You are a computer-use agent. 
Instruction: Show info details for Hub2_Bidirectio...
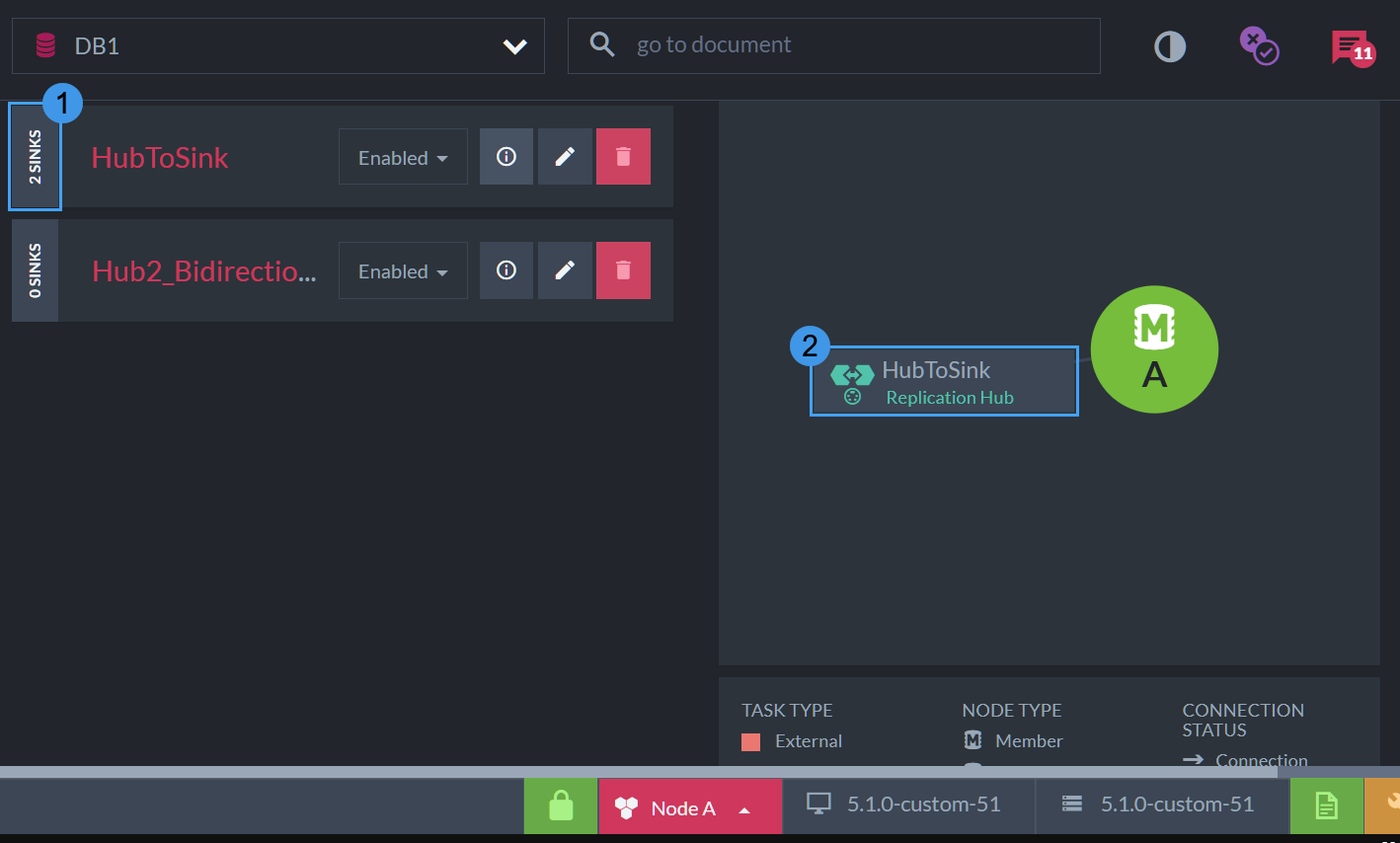pos(506,270)
